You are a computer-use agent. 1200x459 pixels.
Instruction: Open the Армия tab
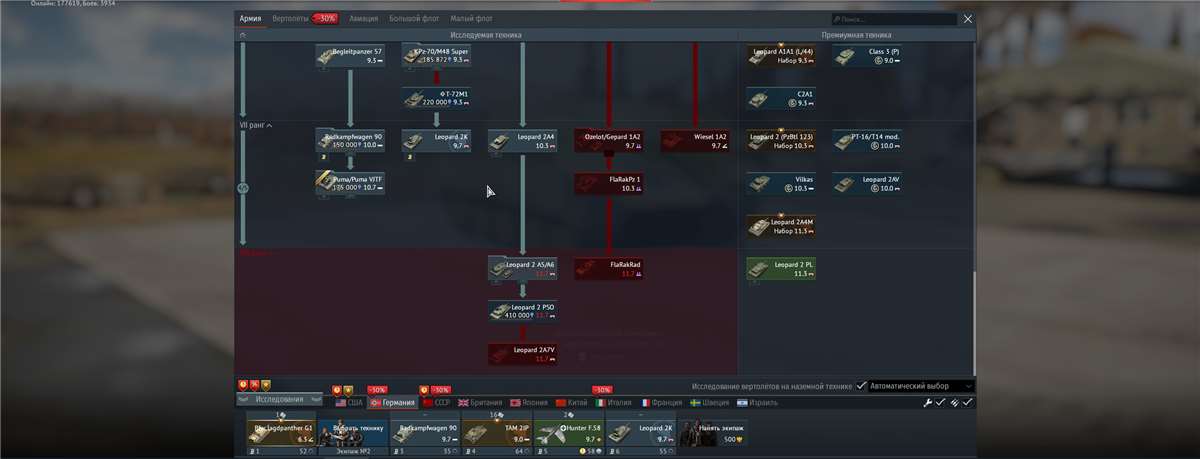point(250,18)
